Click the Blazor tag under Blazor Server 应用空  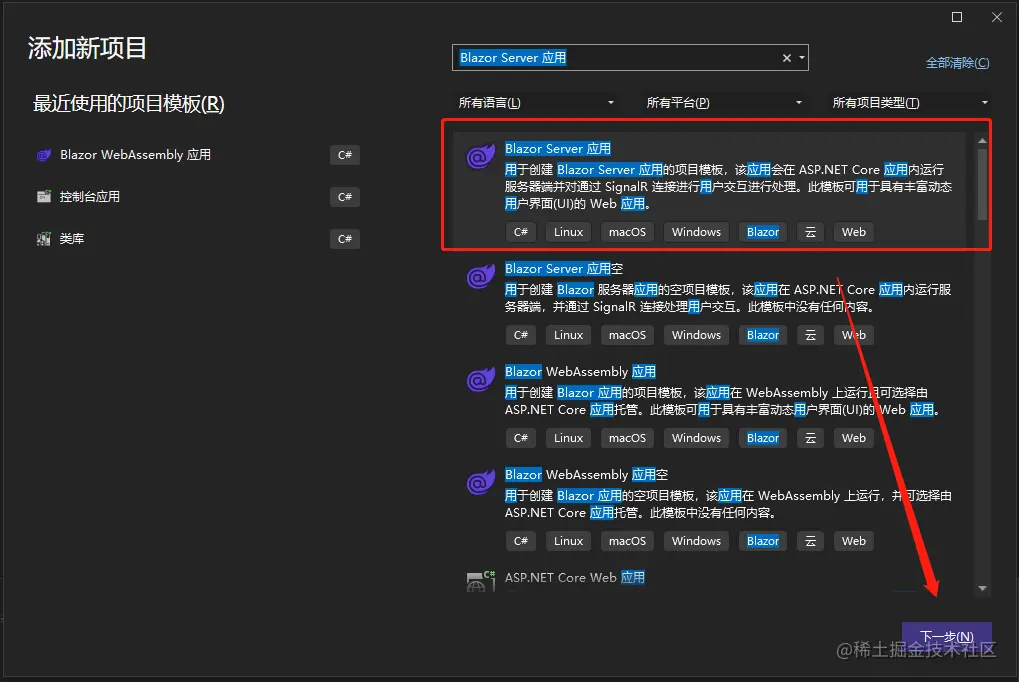click(x=762, y=335)
